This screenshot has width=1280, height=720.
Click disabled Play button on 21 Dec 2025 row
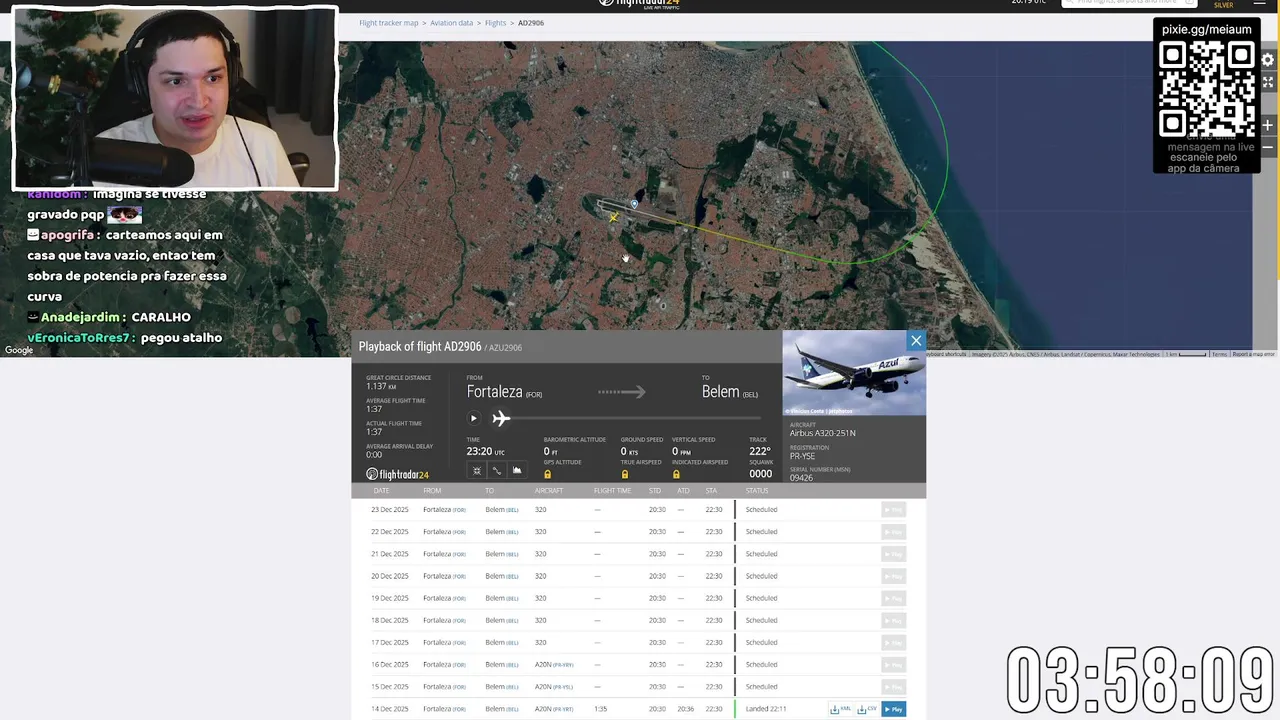893,554
